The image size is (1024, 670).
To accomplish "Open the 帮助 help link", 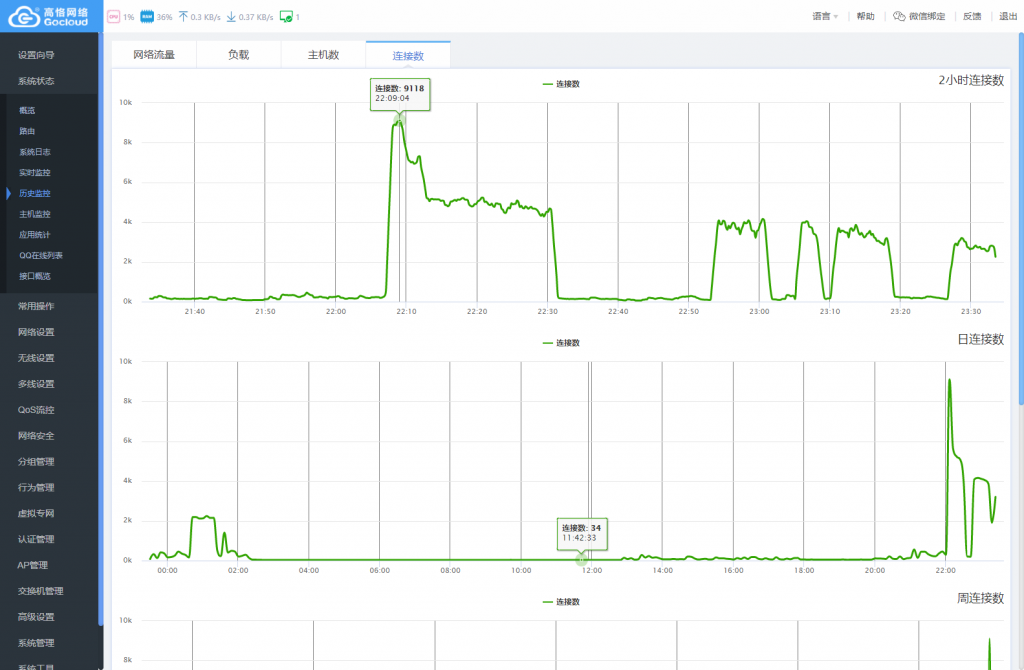I will [x=865, y=16].
